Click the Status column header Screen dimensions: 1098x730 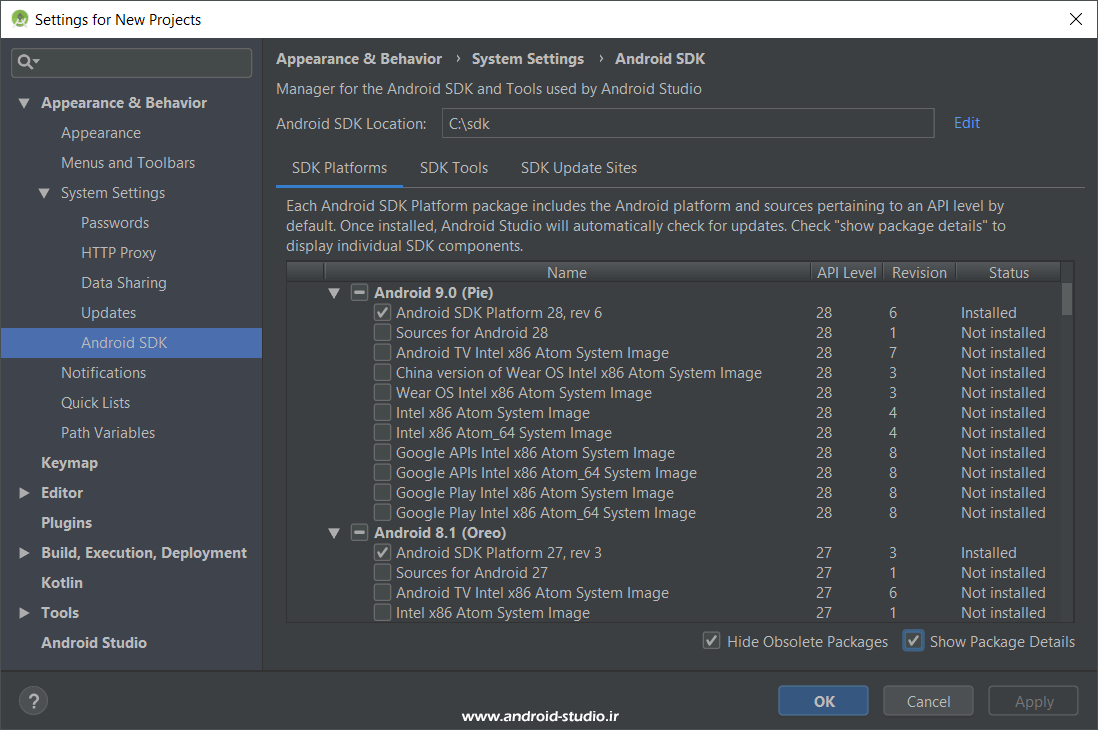(x=1008, y=273)
